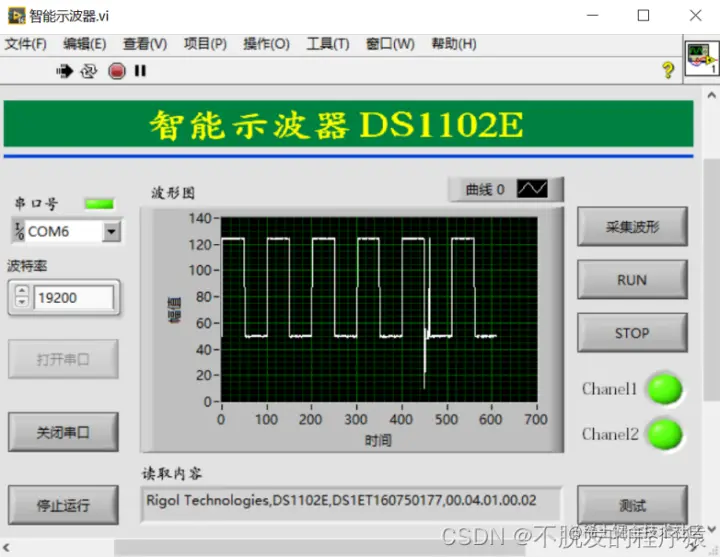Viewport: 720px width, 557px height.
Task: Toggle the Chanel2 green indicator
Action: pyautogui.click(x=664, y=434)
